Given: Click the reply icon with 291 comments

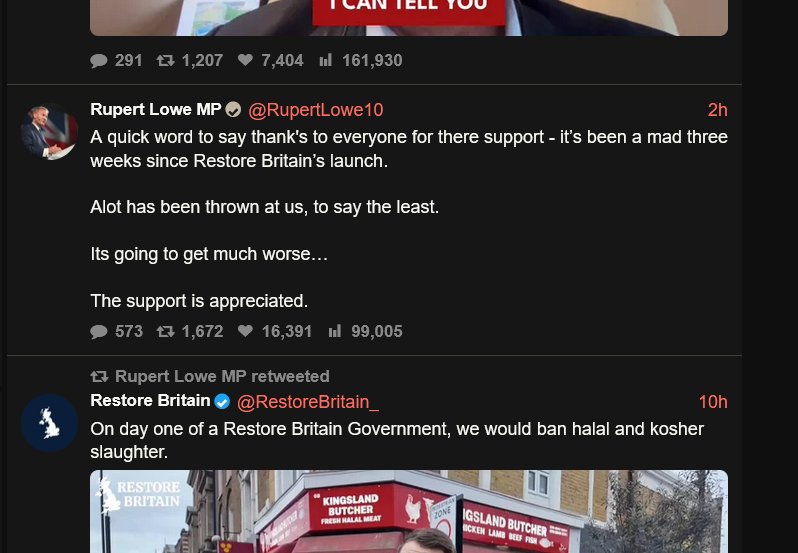Looking at the screenshot, I should point(99,61).
